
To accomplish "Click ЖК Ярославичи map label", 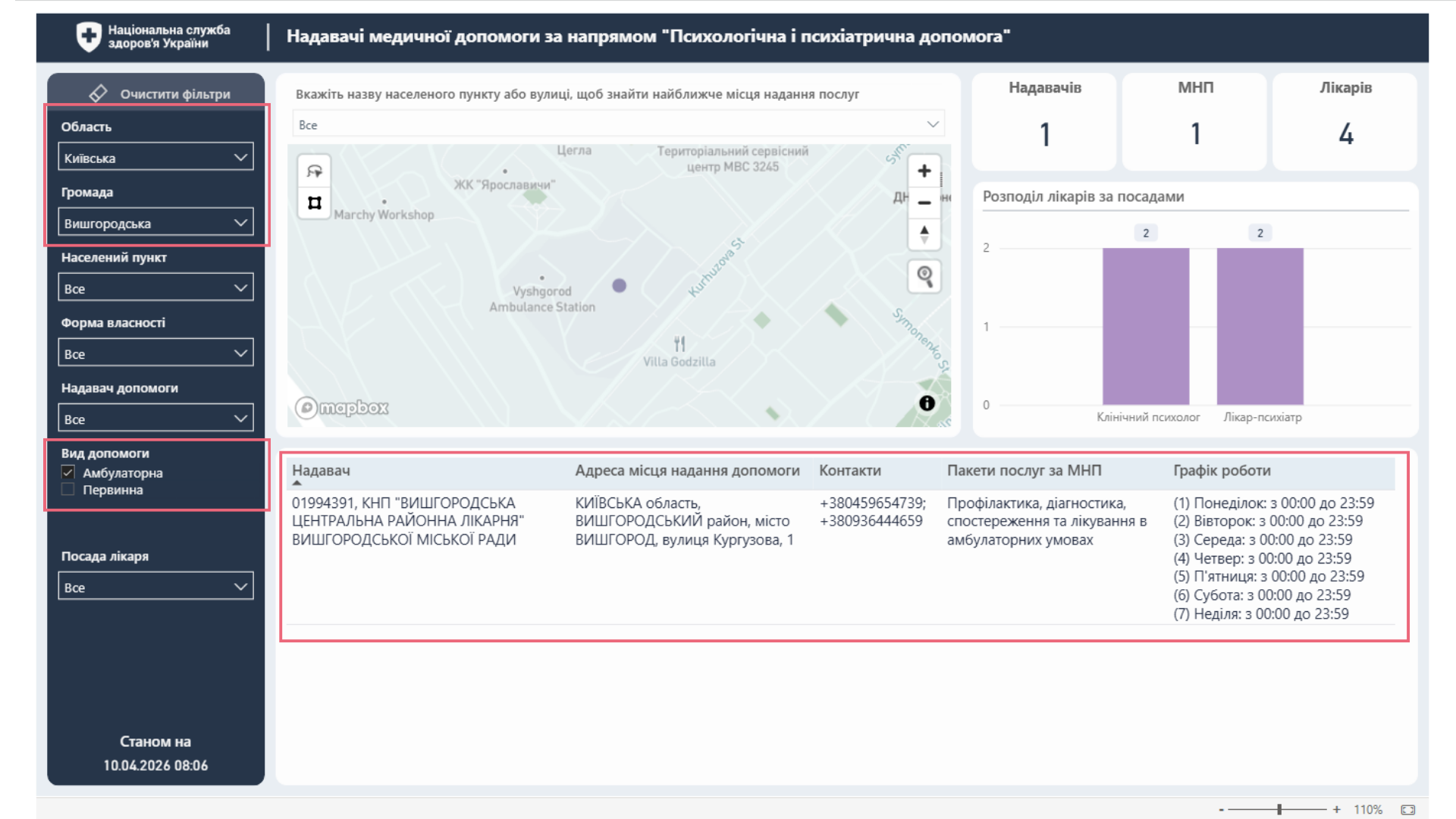I will coord(504,184).
